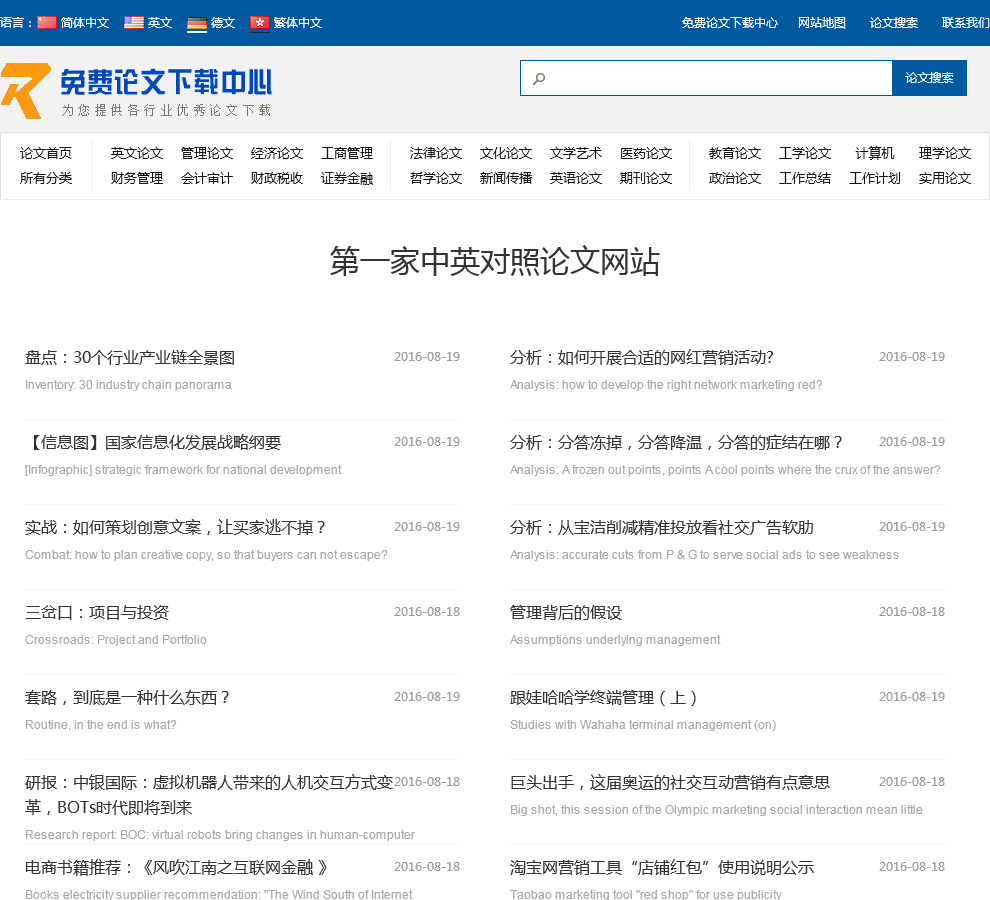Open the 所有分类 navigation item
The width and height of the screenshot is (990, 900).
point(46,178)
